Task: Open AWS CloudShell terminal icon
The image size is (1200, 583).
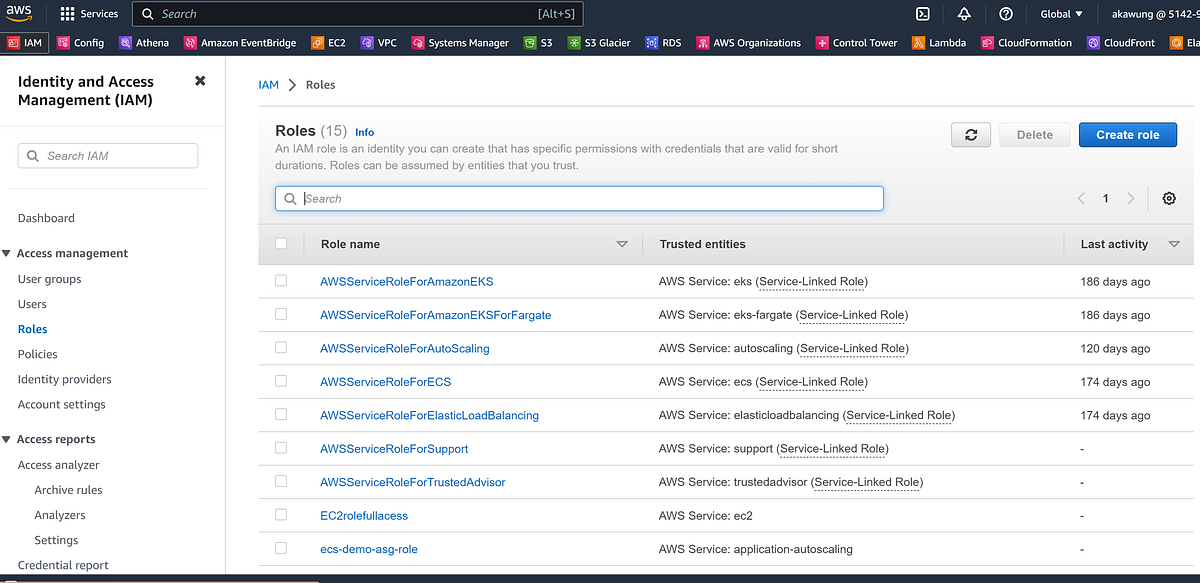Action: (x=922, y=14)
